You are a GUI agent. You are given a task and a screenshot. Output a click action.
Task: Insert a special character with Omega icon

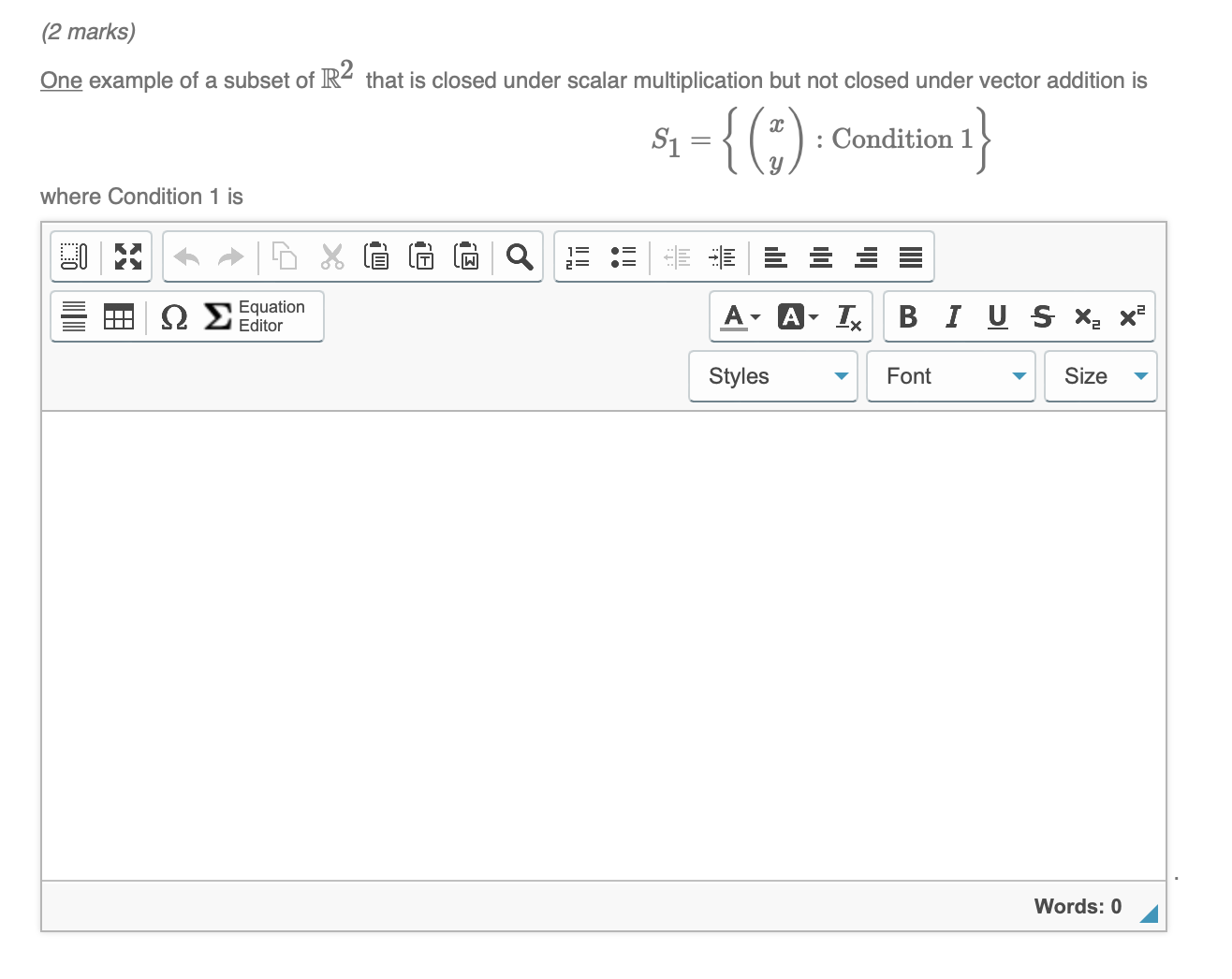pyautogui.click(x=173, y=317)
